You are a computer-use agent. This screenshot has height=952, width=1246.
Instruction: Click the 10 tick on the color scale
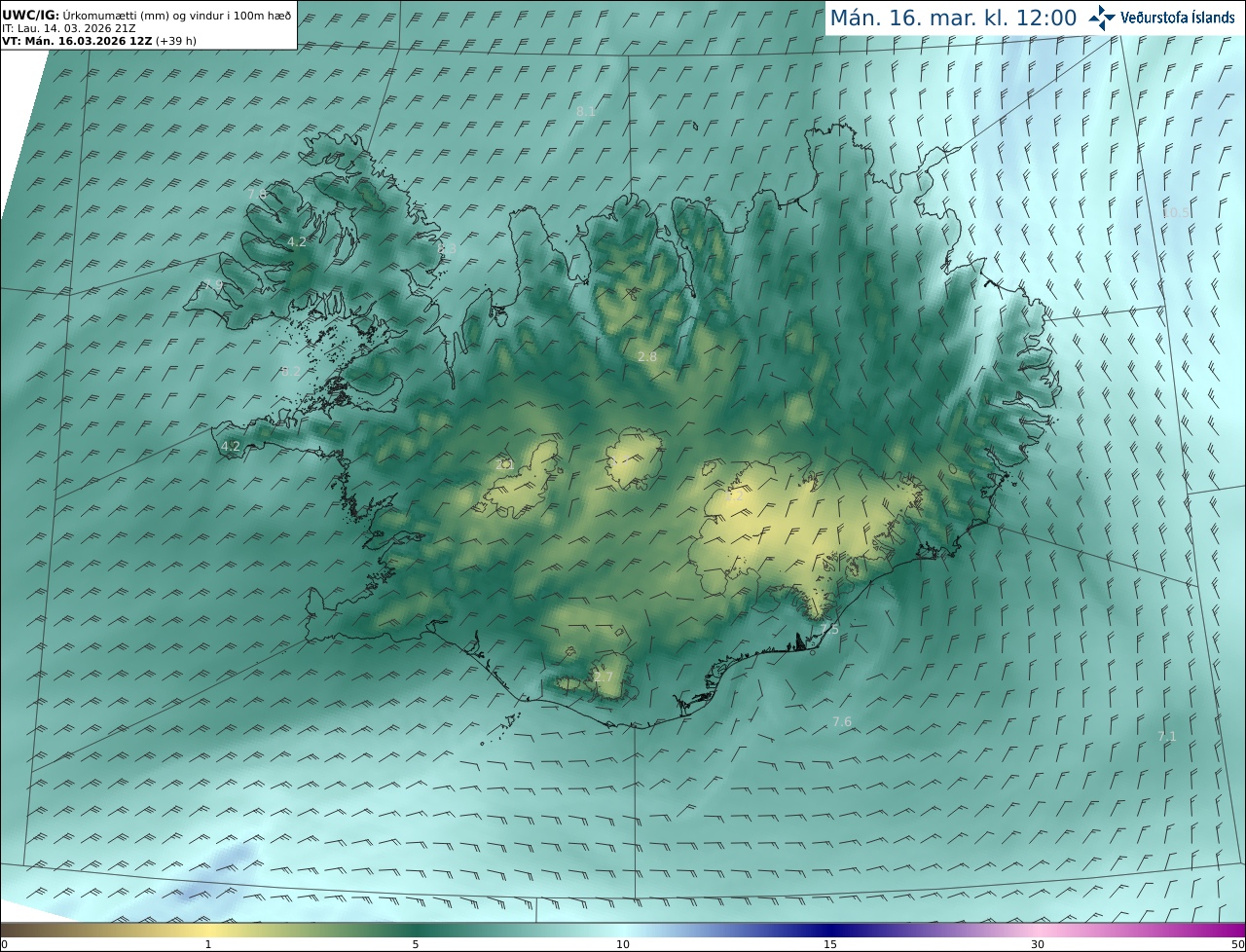[623, 944]
